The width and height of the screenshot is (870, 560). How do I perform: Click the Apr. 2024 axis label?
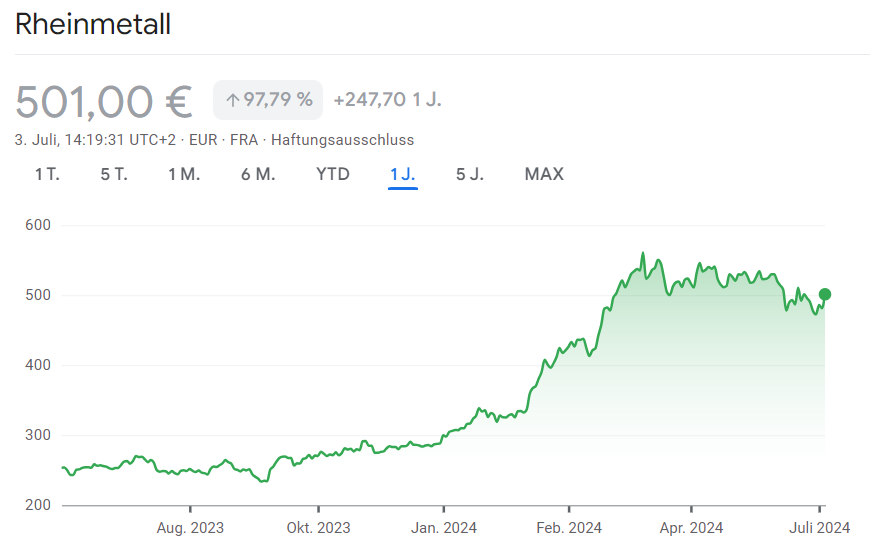point(691,528)
